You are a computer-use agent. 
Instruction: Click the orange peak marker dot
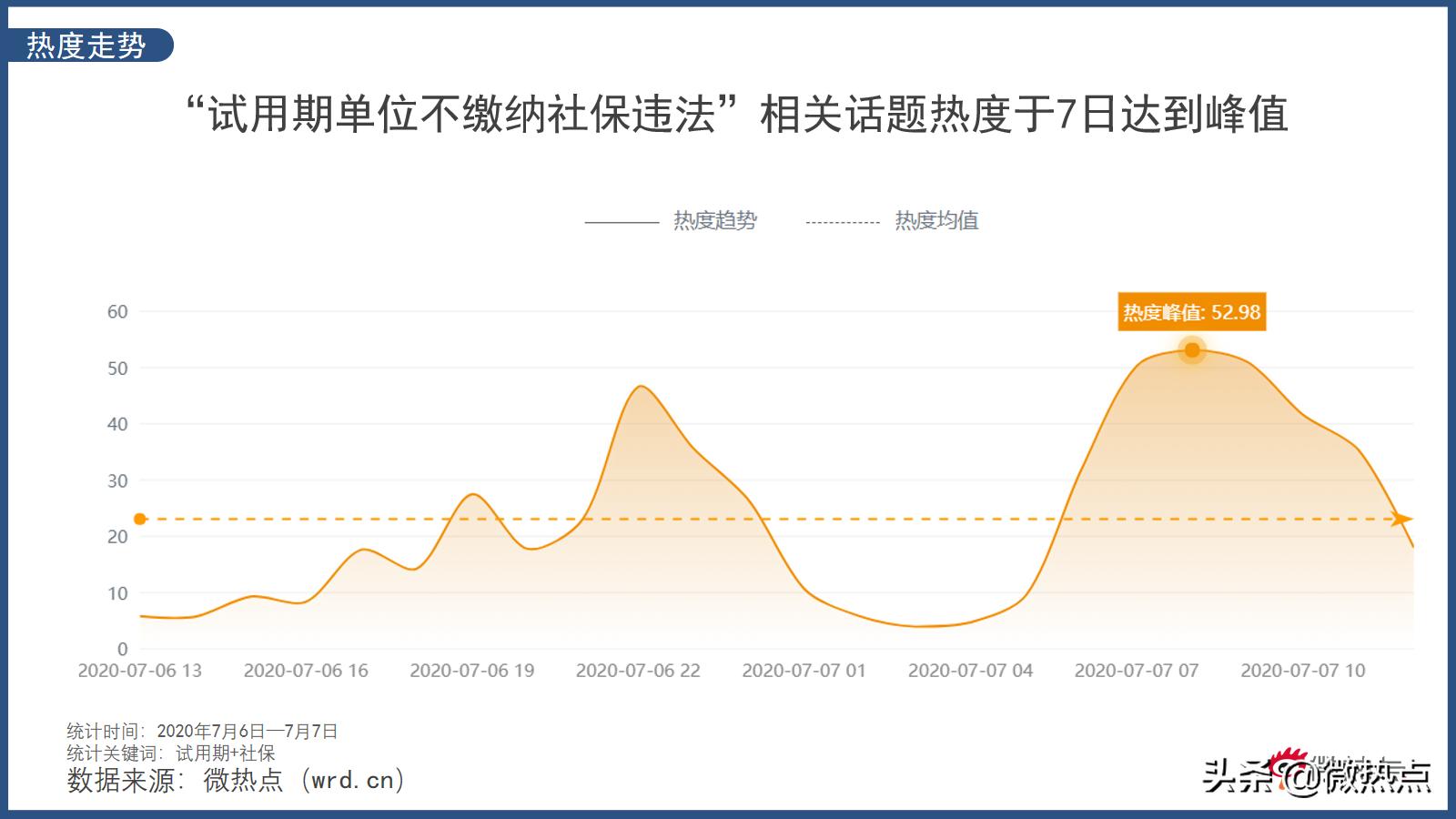[1191, 350]
